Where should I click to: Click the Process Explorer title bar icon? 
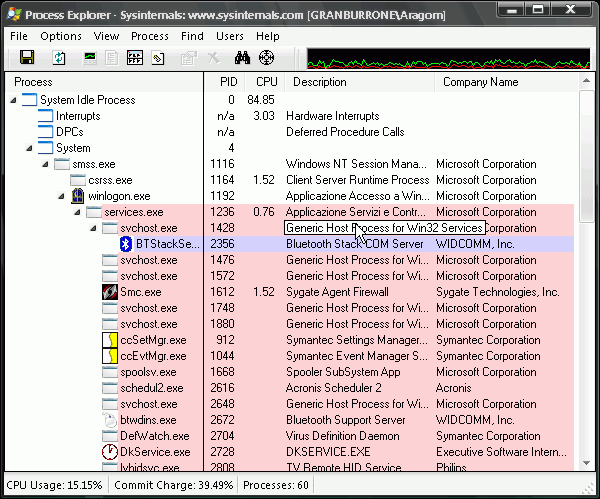(14, 14)
